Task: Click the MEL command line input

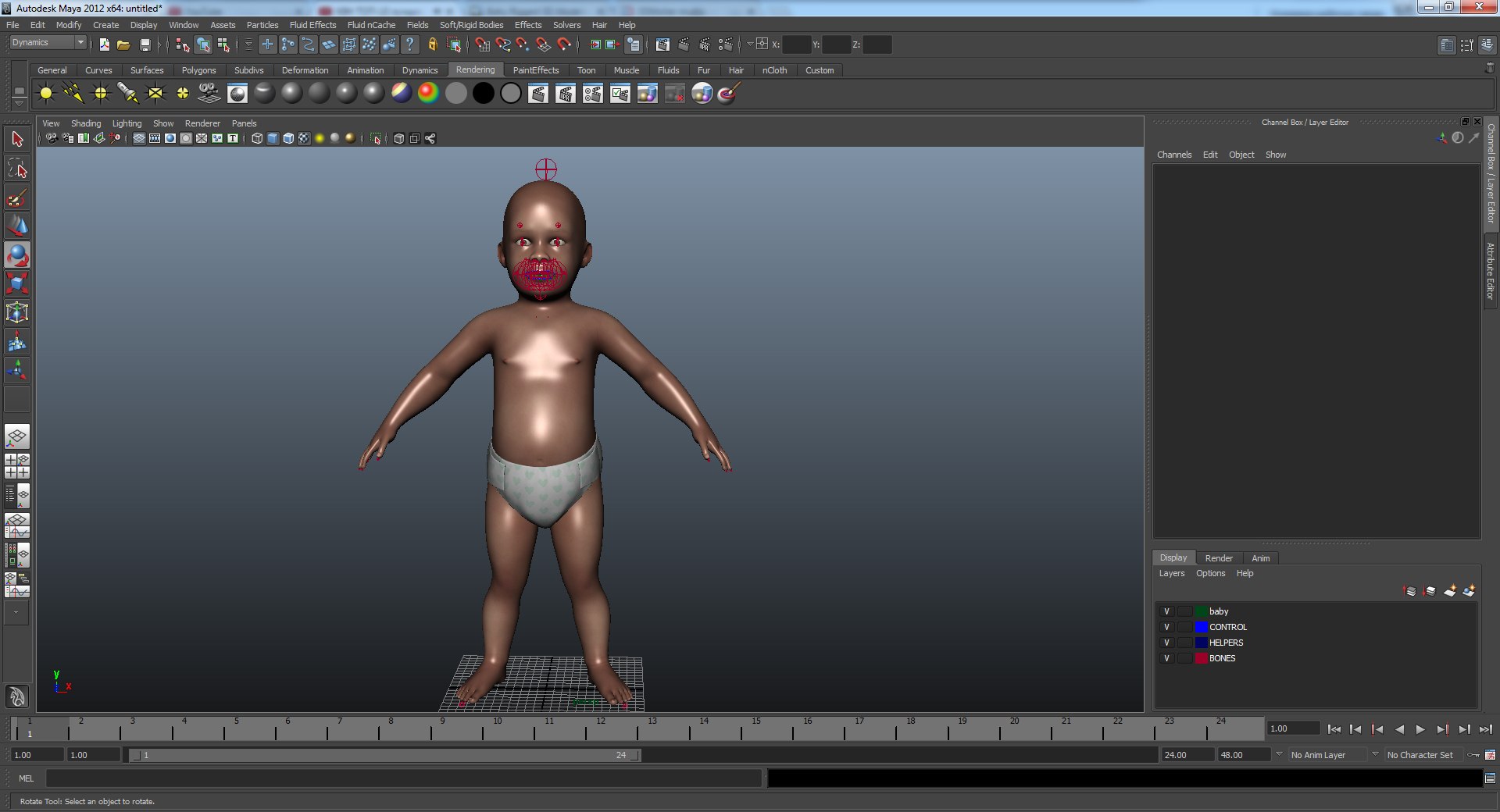Action: tap(404, 778)
